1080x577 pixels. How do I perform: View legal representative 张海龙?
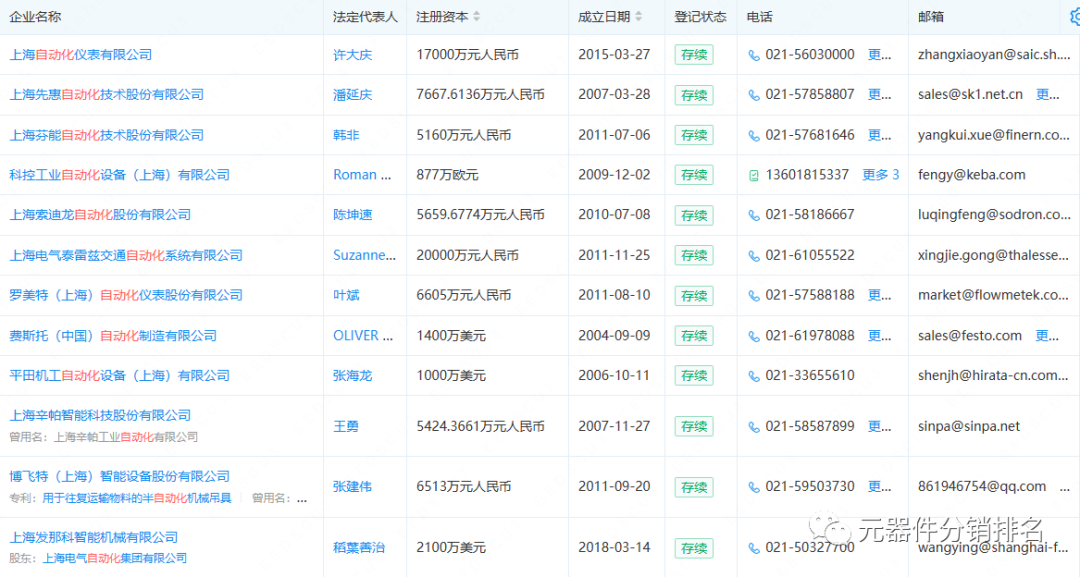[x=353, y=375]
